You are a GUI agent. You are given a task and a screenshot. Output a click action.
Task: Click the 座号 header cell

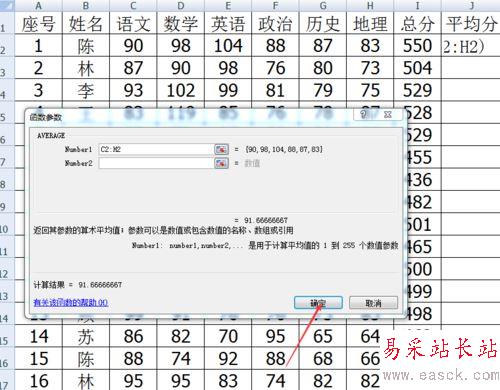[x=39, y=23]
